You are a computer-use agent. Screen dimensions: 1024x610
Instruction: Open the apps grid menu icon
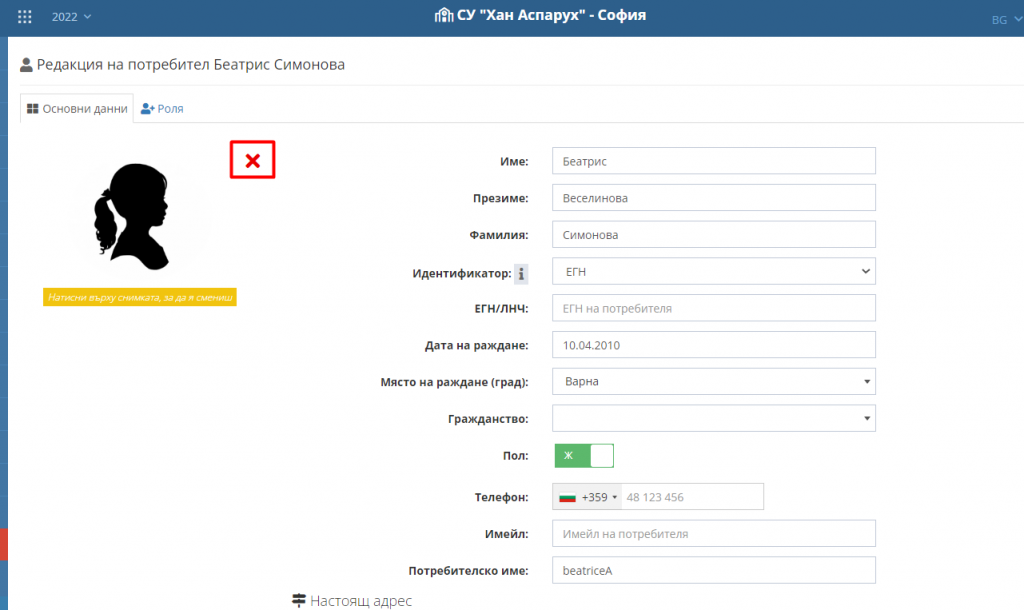tap(25, 17)
